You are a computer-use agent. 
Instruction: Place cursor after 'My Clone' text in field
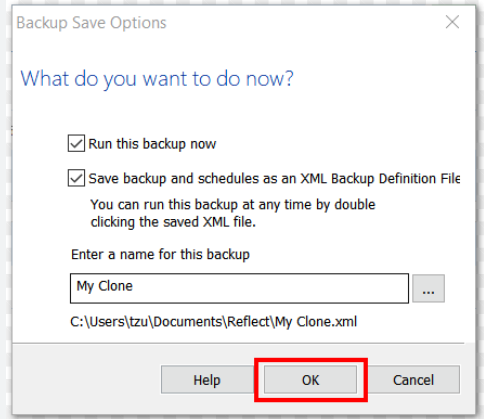coord(134,287)
